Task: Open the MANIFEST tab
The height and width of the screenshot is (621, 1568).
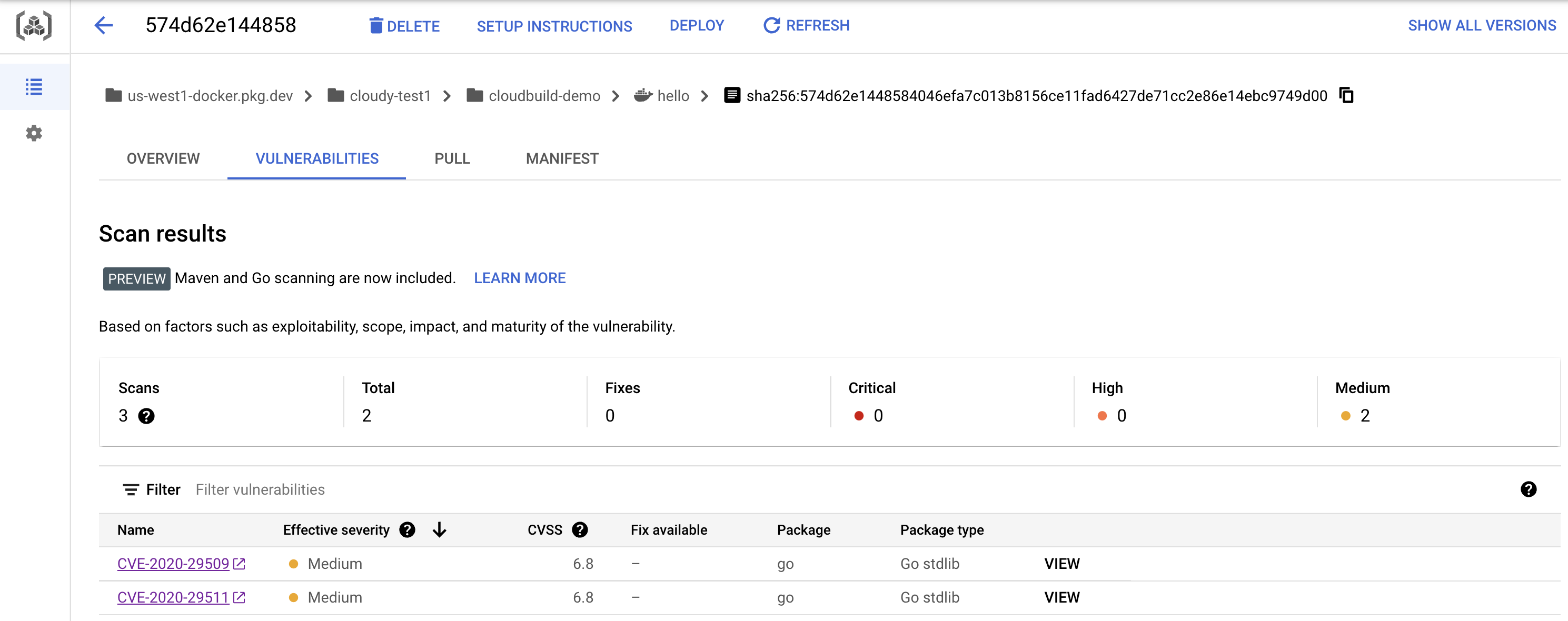Action: (x=562, y=159)
